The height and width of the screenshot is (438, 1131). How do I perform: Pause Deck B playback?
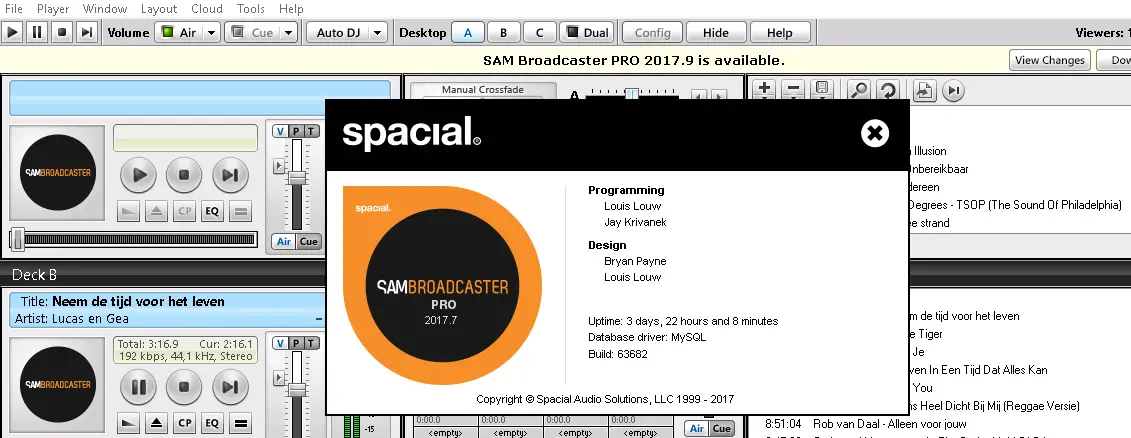[139, 386]
